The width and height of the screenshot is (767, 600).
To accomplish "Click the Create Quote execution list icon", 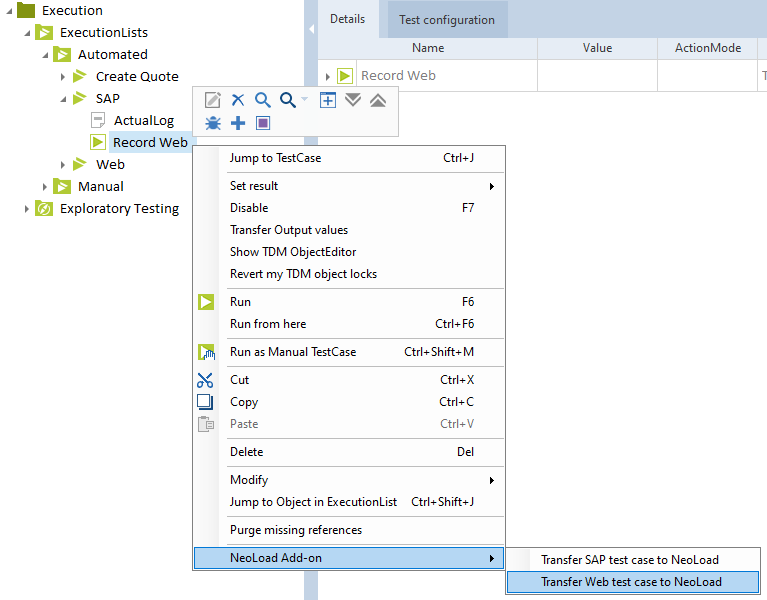I will coord(79,76).
